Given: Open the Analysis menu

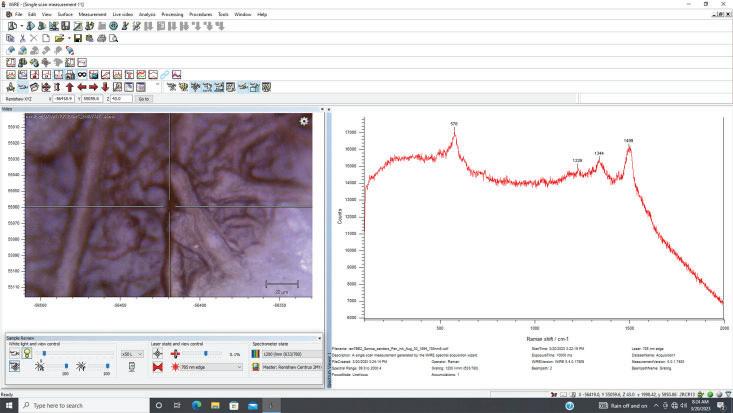Looking at the screenshot, I should (147, 14).
